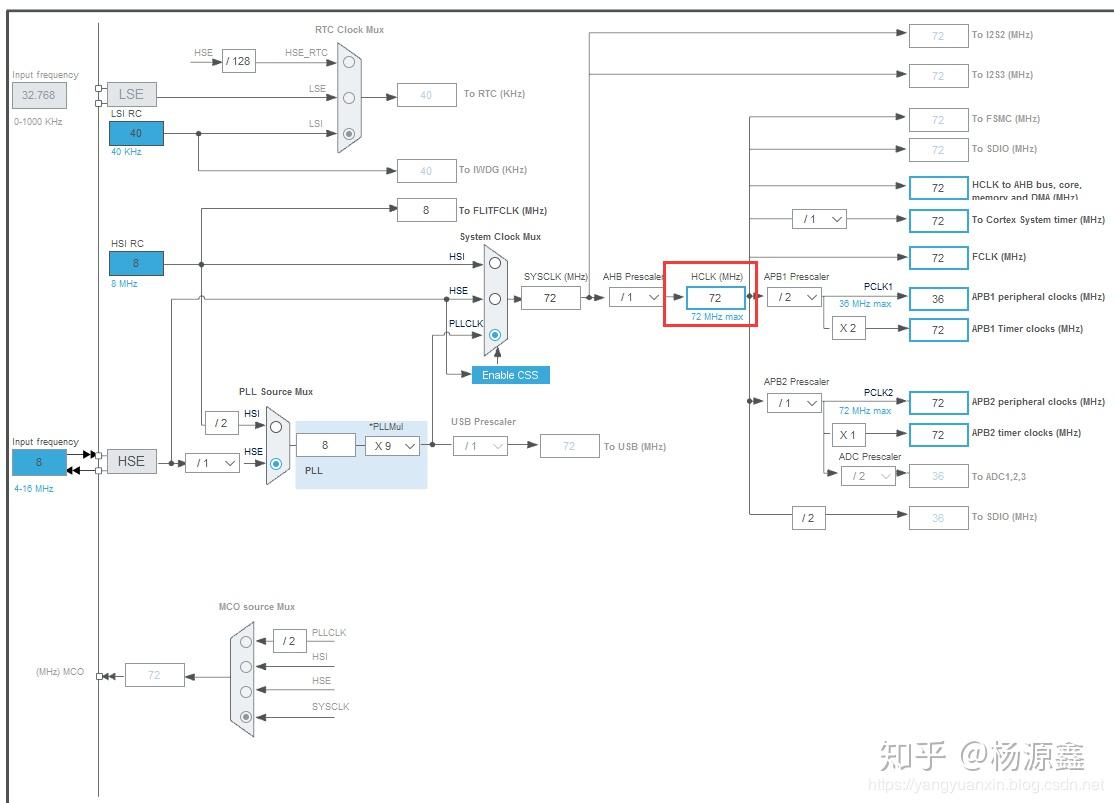1114x803 pixels.
Task: Open the APB1 Prescaler dropdown
Action: (794, 297)
